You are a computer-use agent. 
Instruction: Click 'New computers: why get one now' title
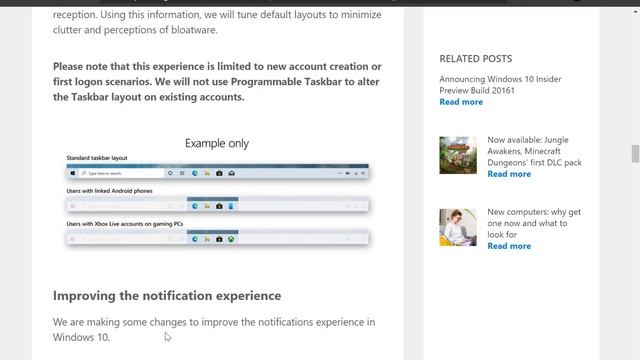pos(534,223)
